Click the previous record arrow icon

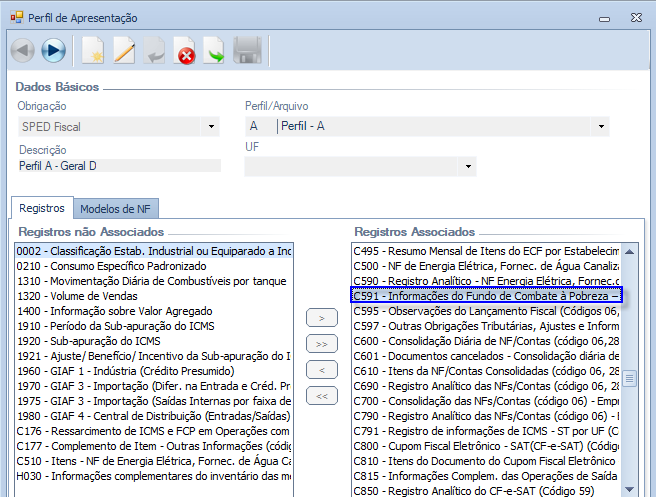(23, 50)
